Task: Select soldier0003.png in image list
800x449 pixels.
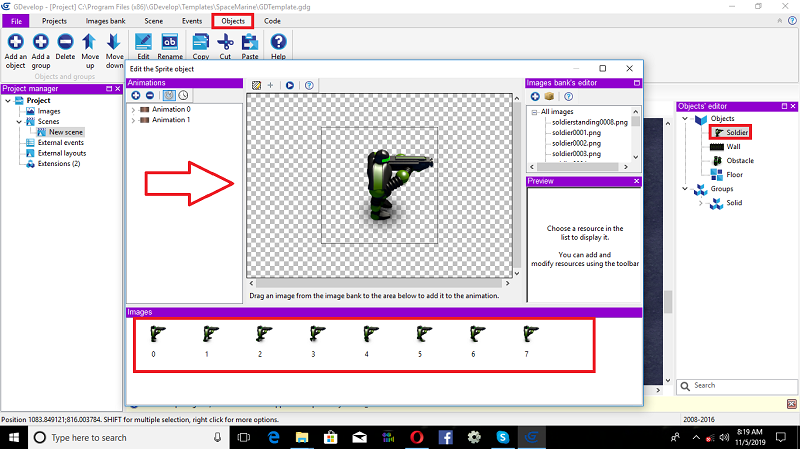Action: coord(576,154)
